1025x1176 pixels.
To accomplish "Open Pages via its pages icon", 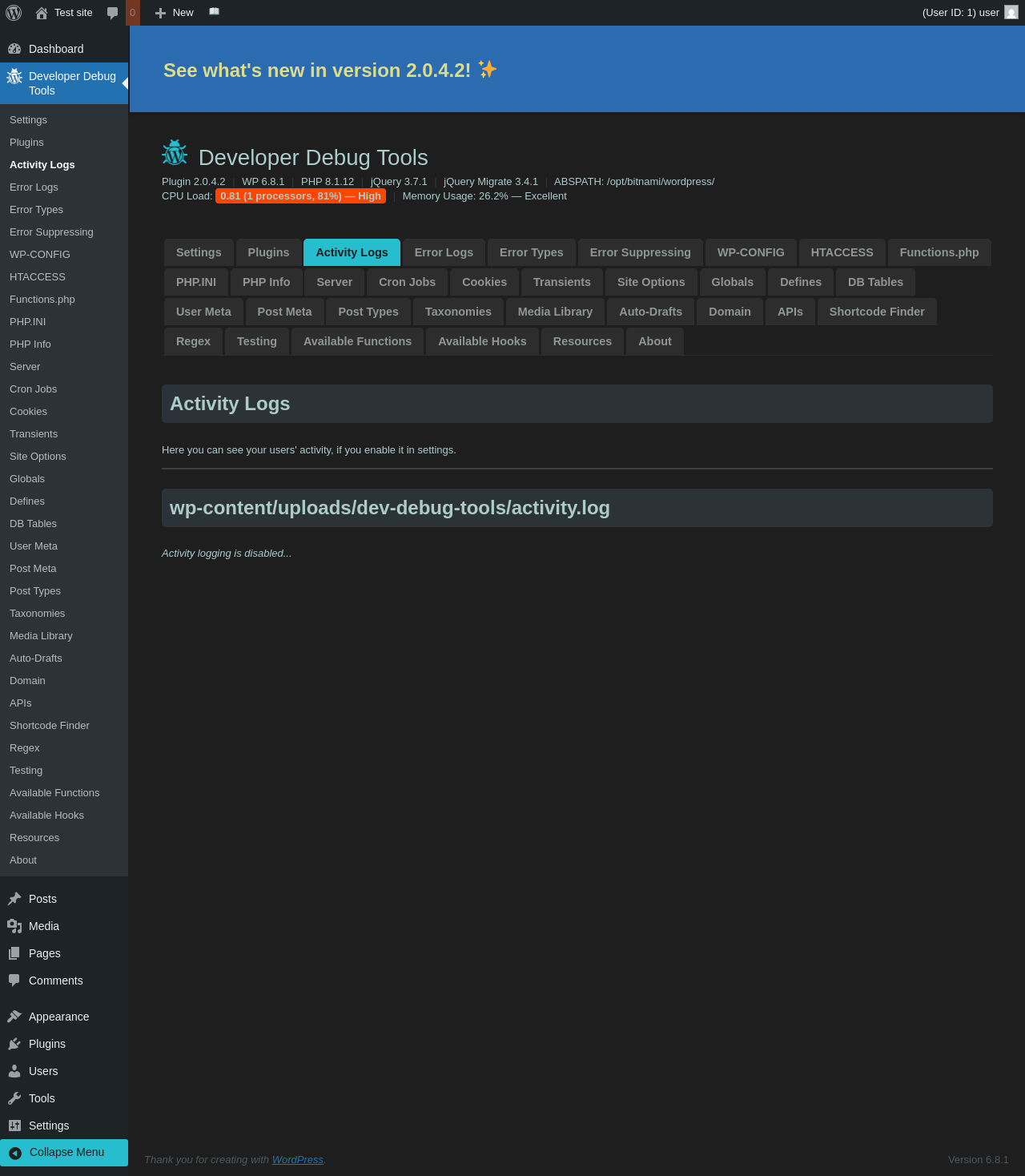I will pyautogui.click(x=14, y=953).
